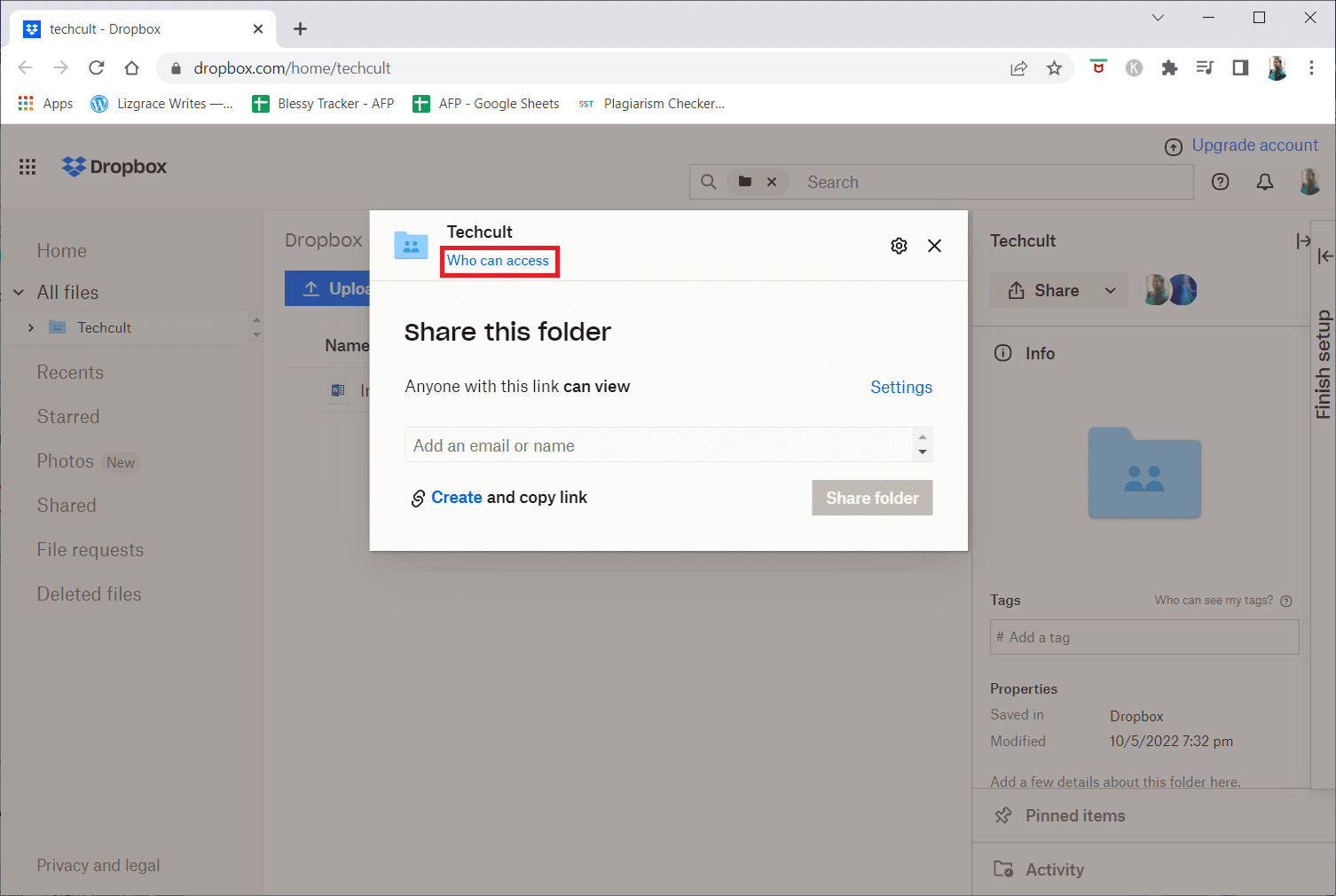Viewport: 1336px width, 896px height.
Task: Click the search magnifier icon
Action: tap(708, 182)
